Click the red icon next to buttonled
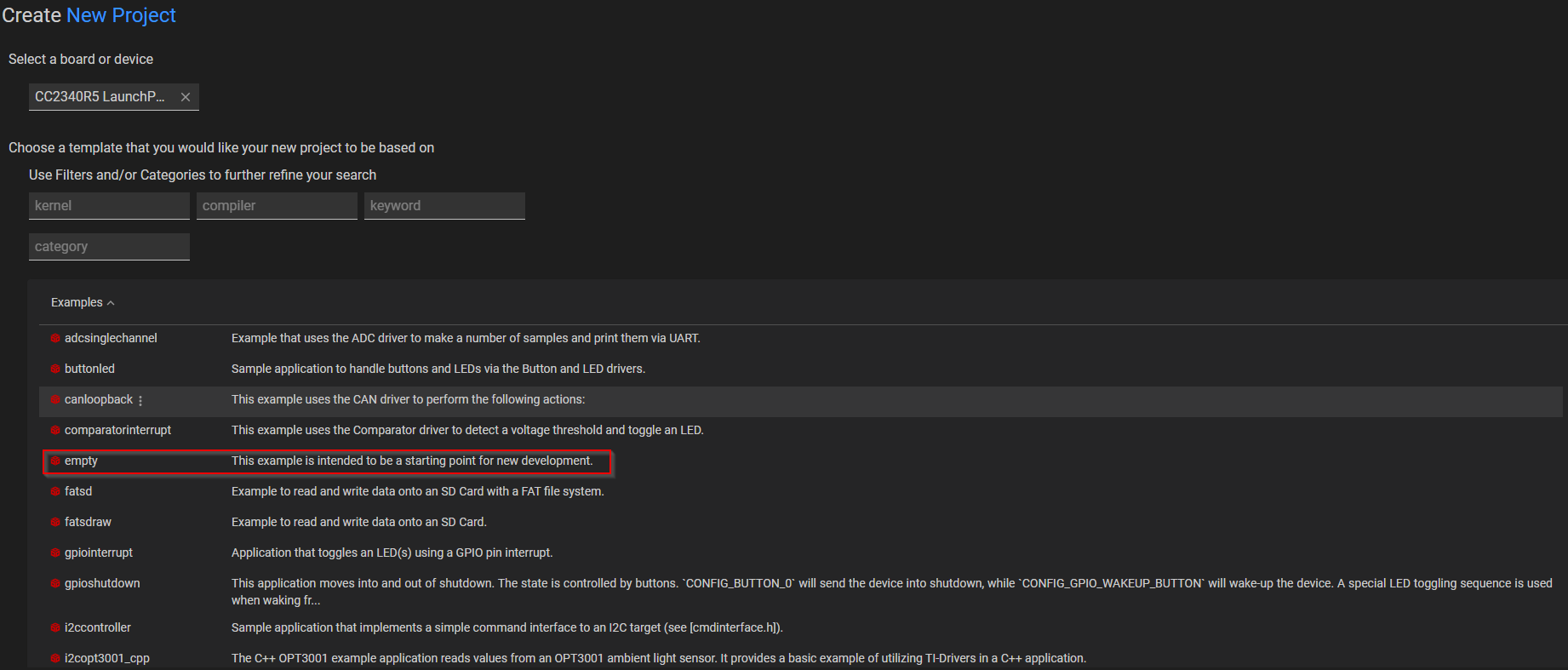The width and height of the screenshot is (1568, 670). pos(55,369)
